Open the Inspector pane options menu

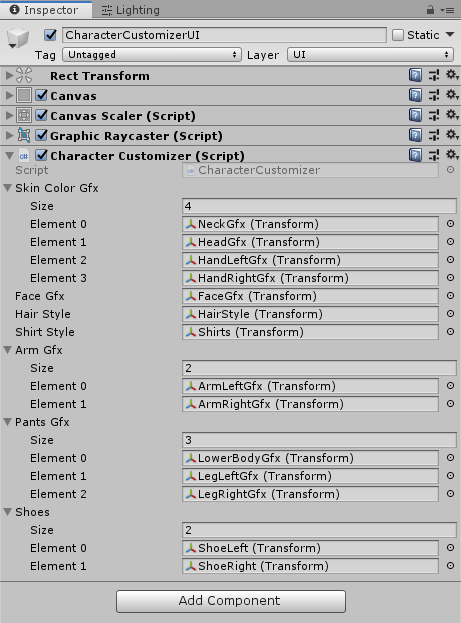coord(448,10)
